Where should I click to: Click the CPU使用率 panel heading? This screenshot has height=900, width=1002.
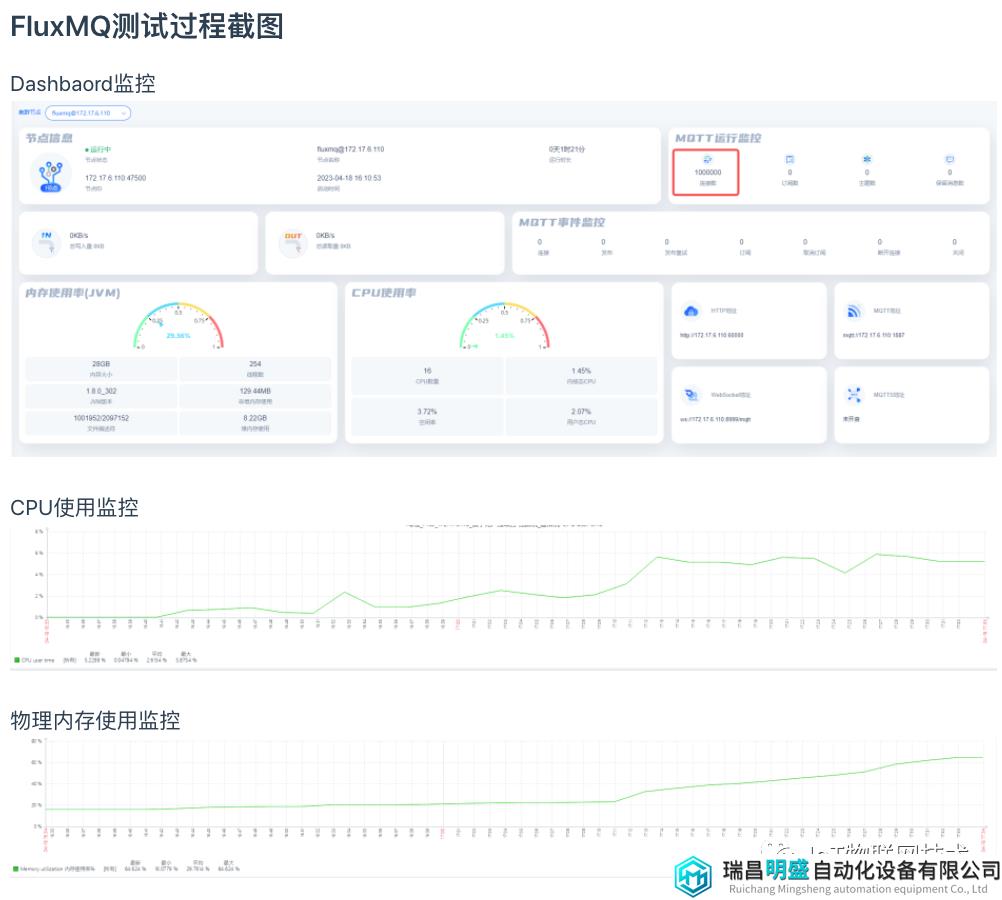(383, 293)
